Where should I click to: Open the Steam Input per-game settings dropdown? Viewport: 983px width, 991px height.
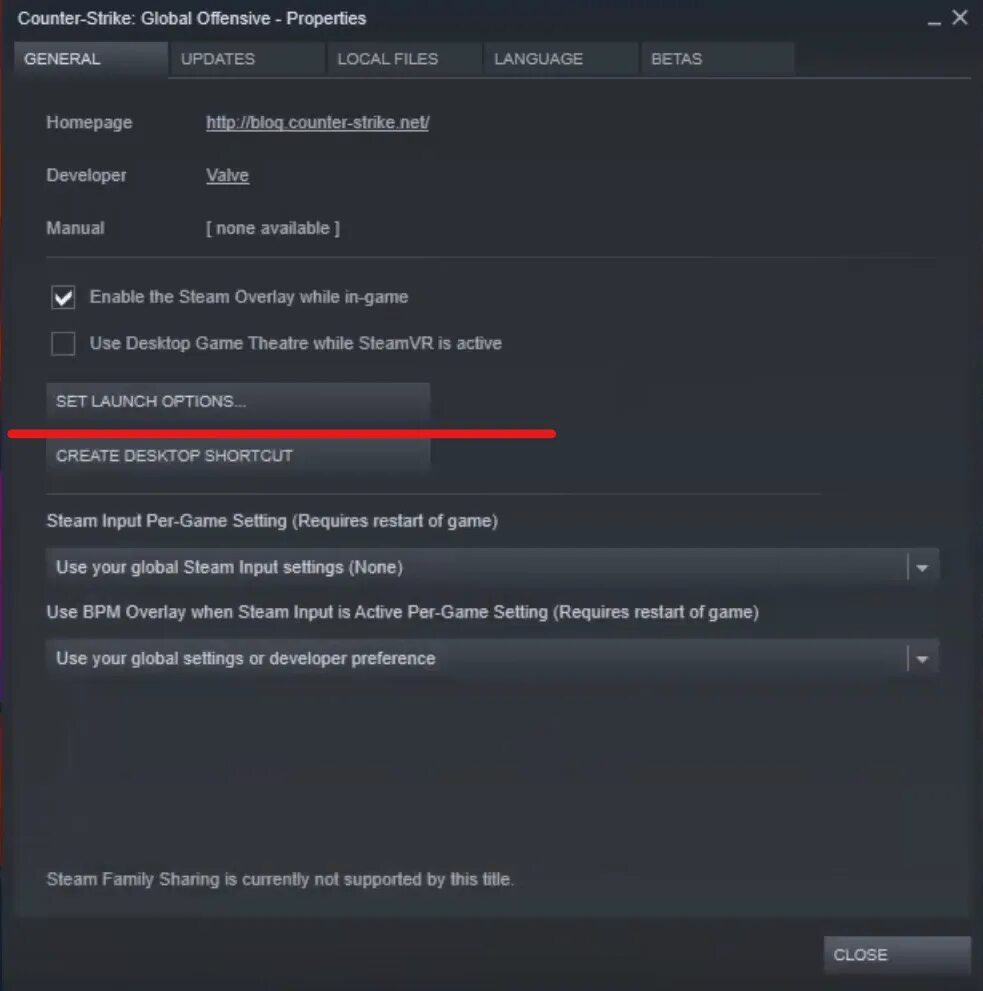(x=492, y=567)
